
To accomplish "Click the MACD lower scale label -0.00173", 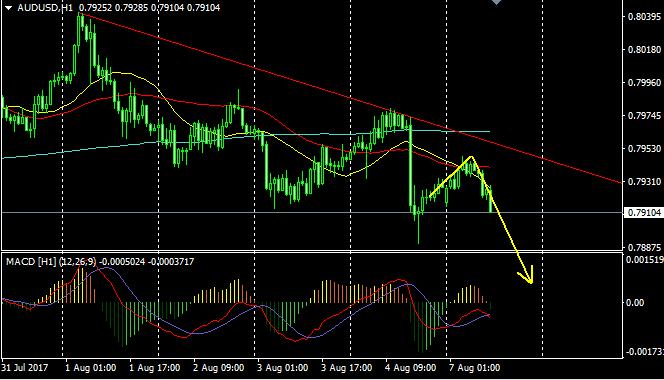I will tap(645, 352).
